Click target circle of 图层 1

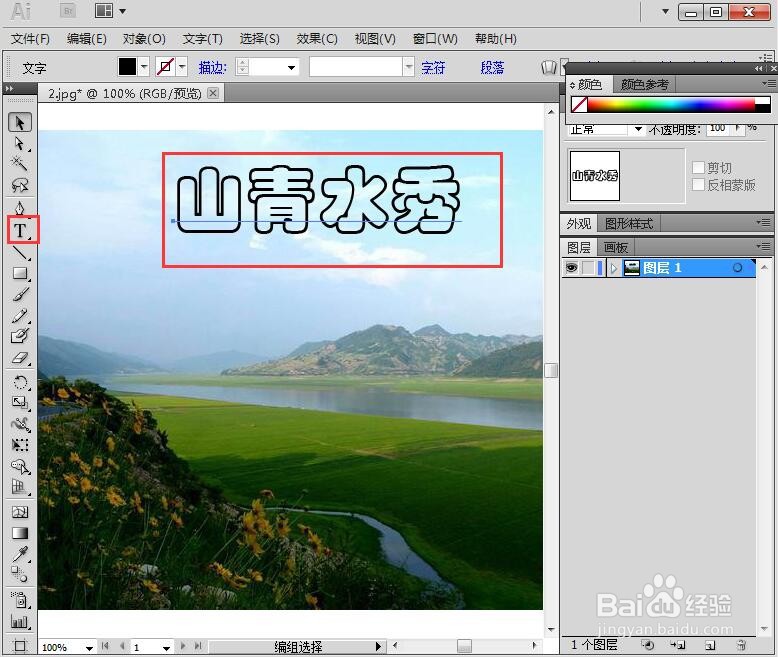point(737,268)
